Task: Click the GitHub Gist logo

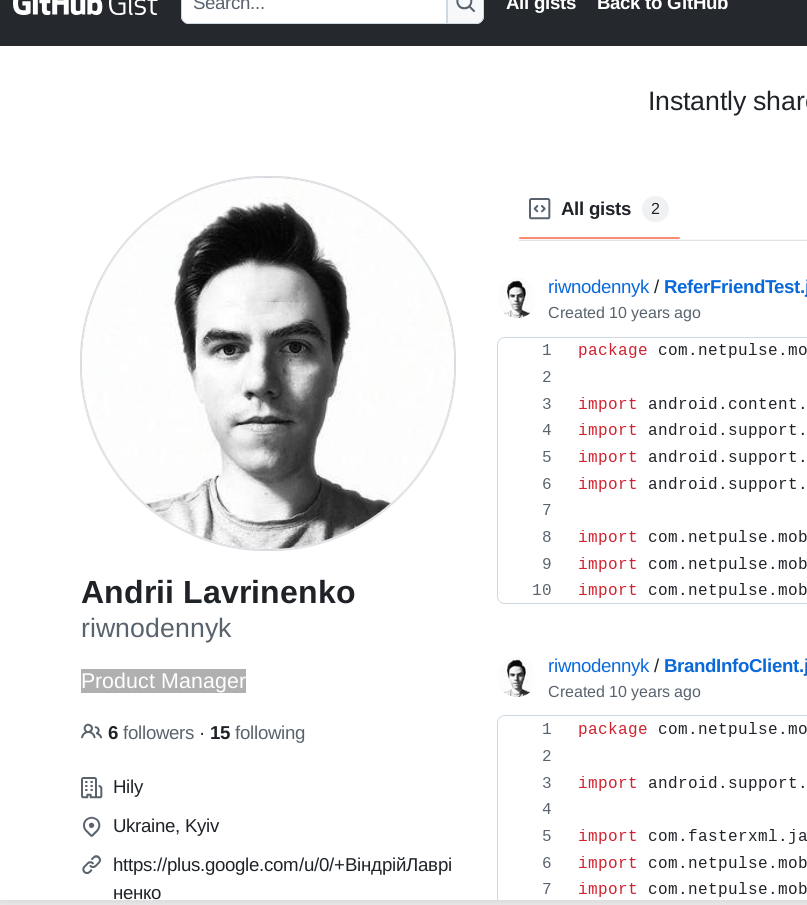Action: (85, 6)
